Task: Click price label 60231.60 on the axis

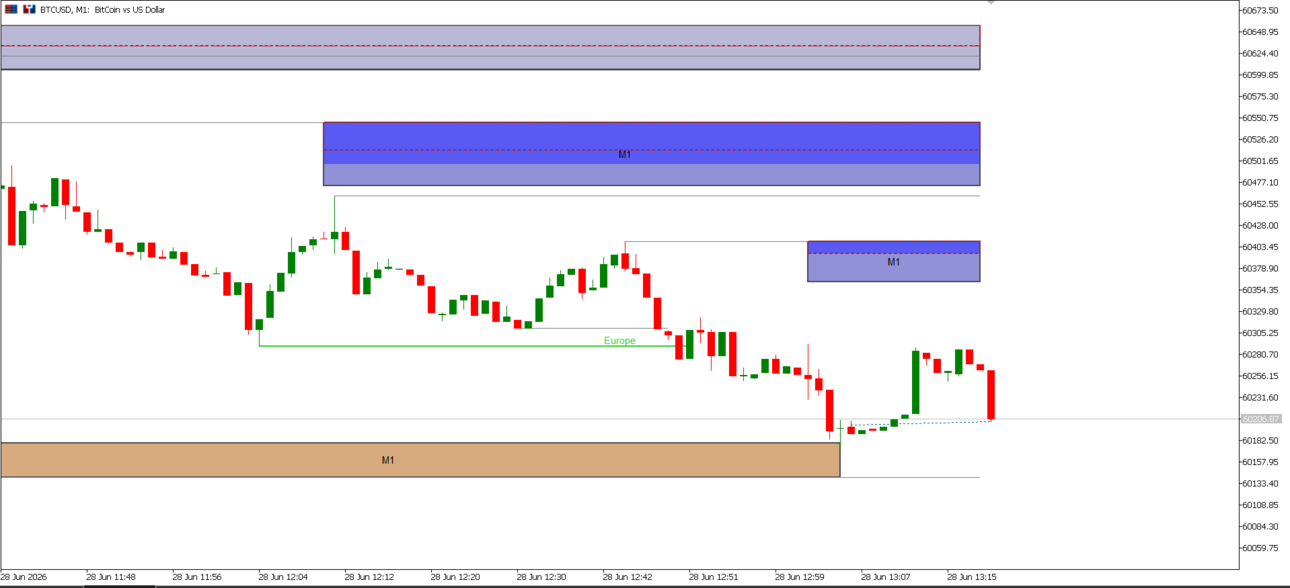Action: click(1260, 397)
